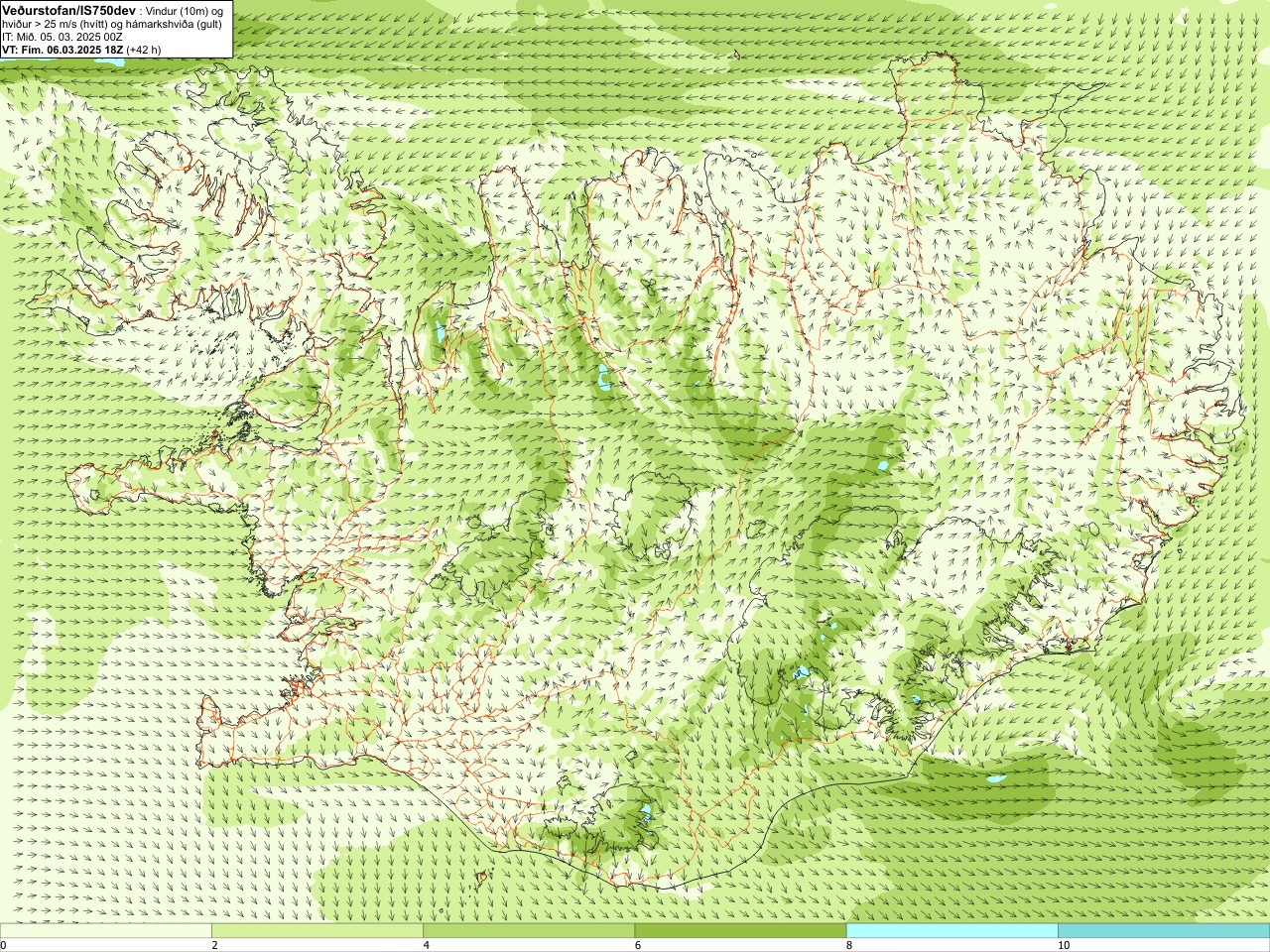Click the medium green 4–6 m/s legend swatch
This screenshot has width=1270, height=952.
pyautogui.click(x=529, y=931)
